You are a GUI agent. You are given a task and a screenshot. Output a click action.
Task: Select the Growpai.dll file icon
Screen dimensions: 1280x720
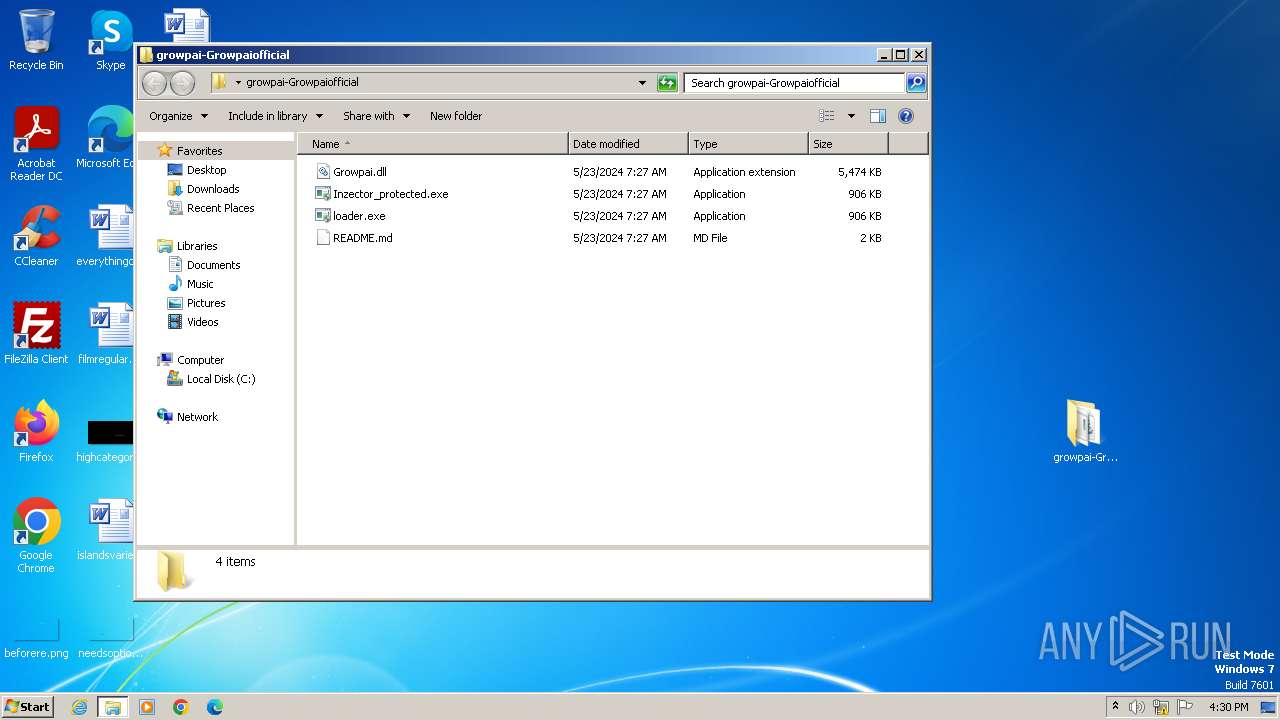(323, 172)
